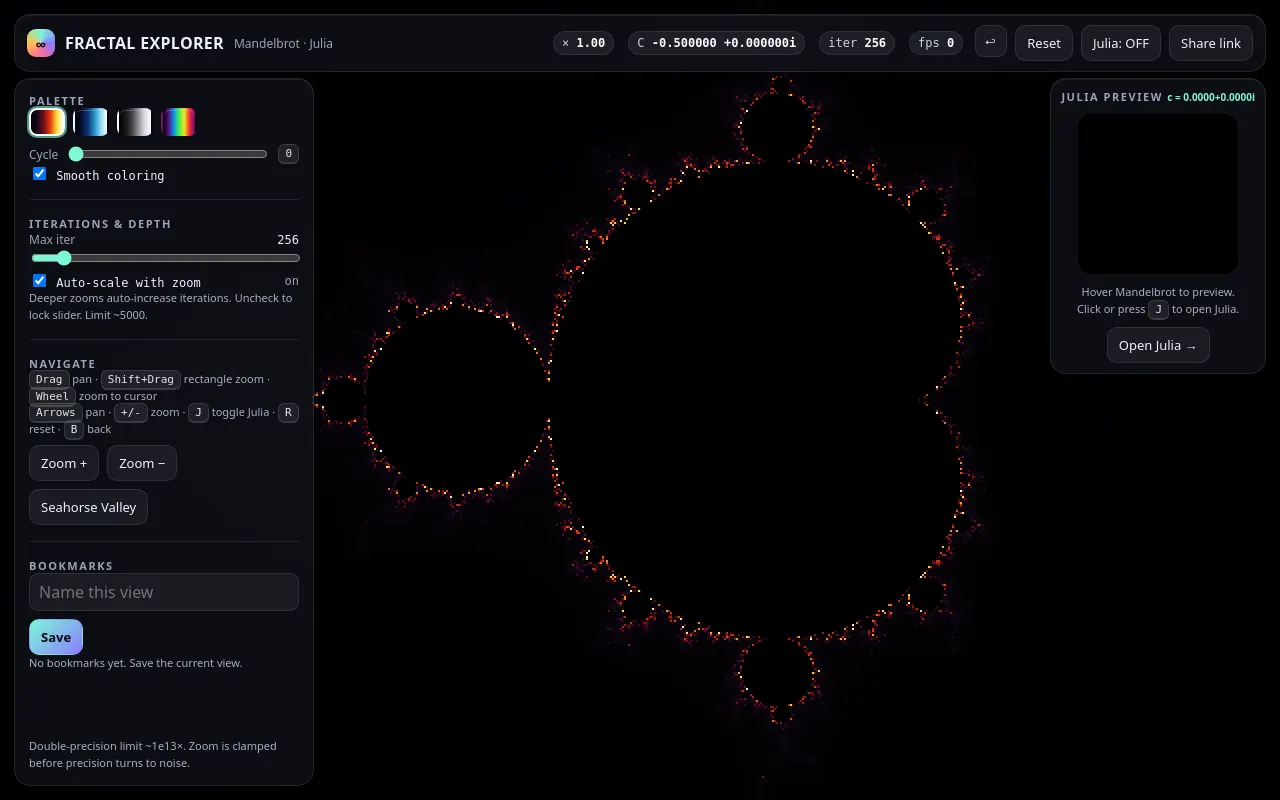The image size is (1280, 800).
Task: Click the 'Name this view' input field
Action: point(164,592)
